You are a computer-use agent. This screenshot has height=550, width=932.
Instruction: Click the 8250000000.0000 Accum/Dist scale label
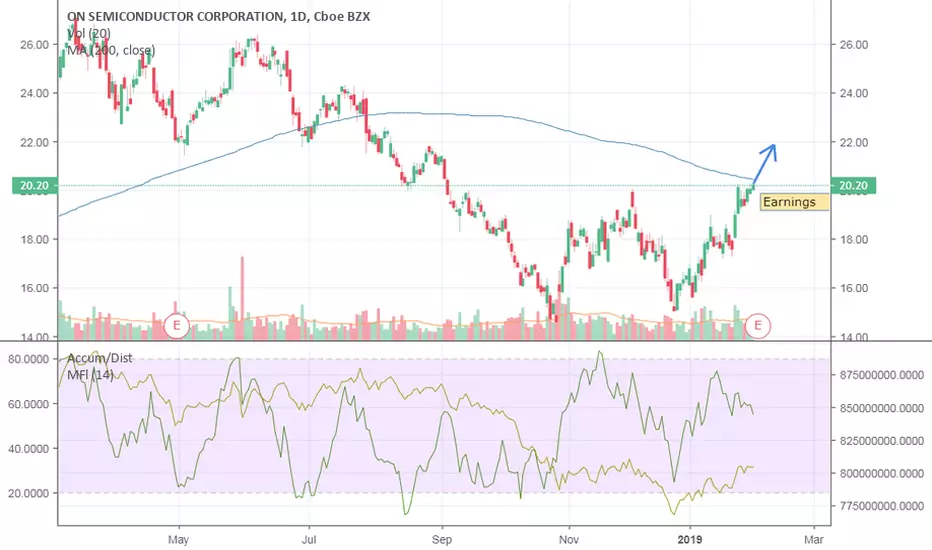pyautogui.click(x=882, y=441)
